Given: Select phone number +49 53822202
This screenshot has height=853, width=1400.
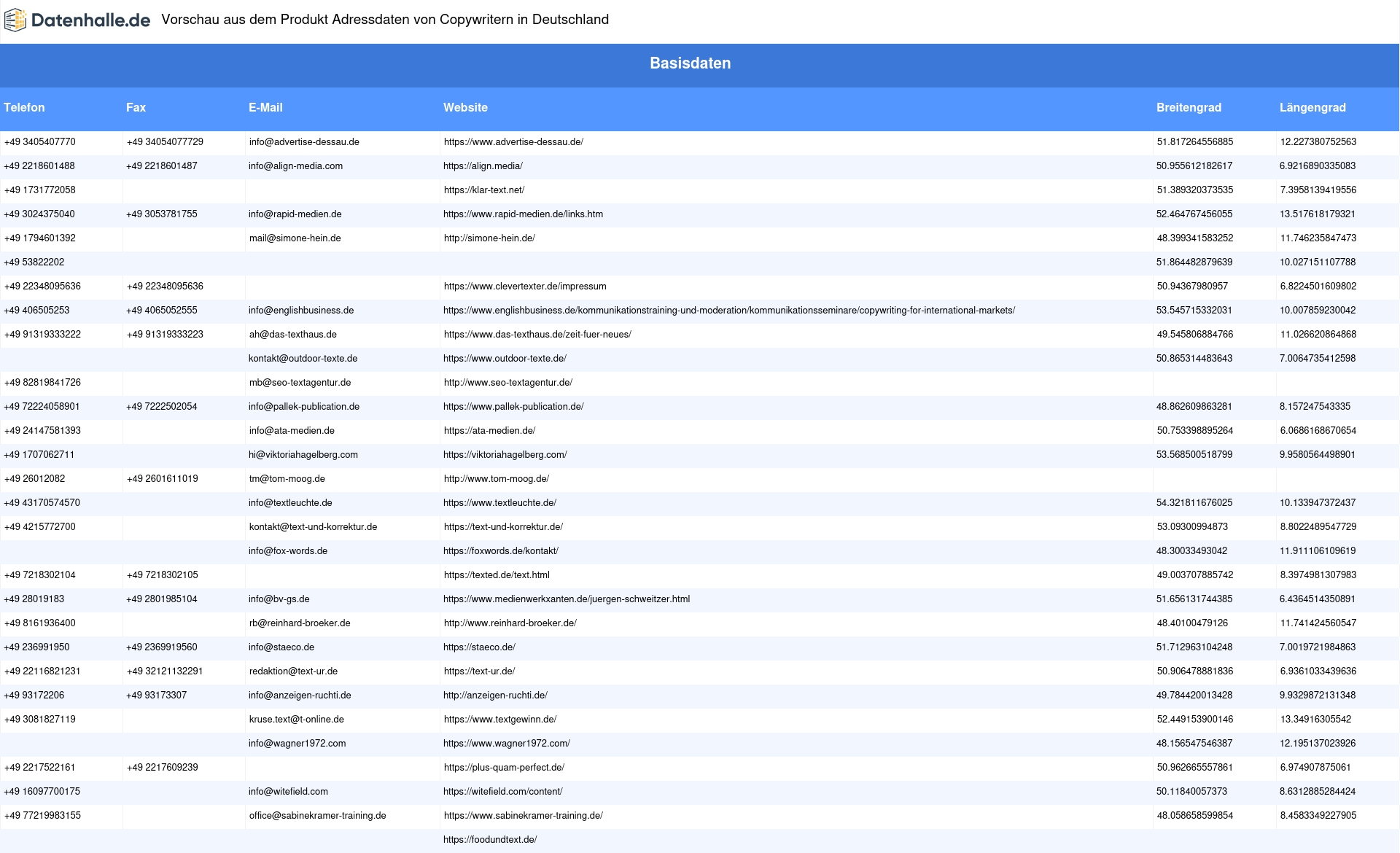Looking at the screenshot, I should click(x=34, y=262).
